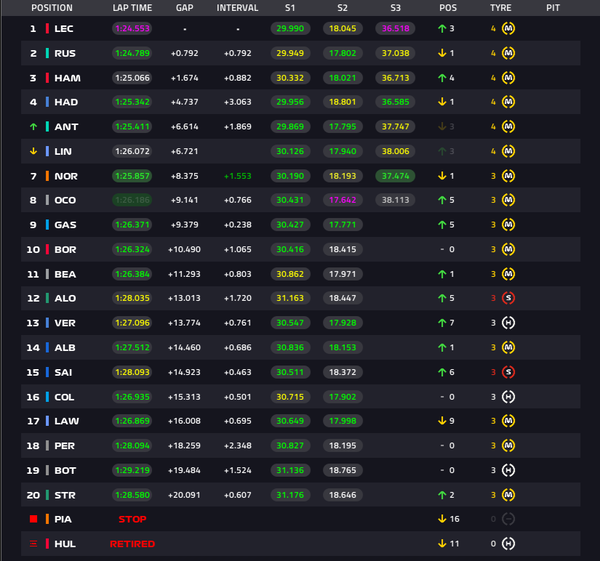Image resolution: width=600 pixels, height=561 pixels.
Task: Click the soft tyre icon in ALO's row
Action: pyautogui.click(x=508, y=298)
